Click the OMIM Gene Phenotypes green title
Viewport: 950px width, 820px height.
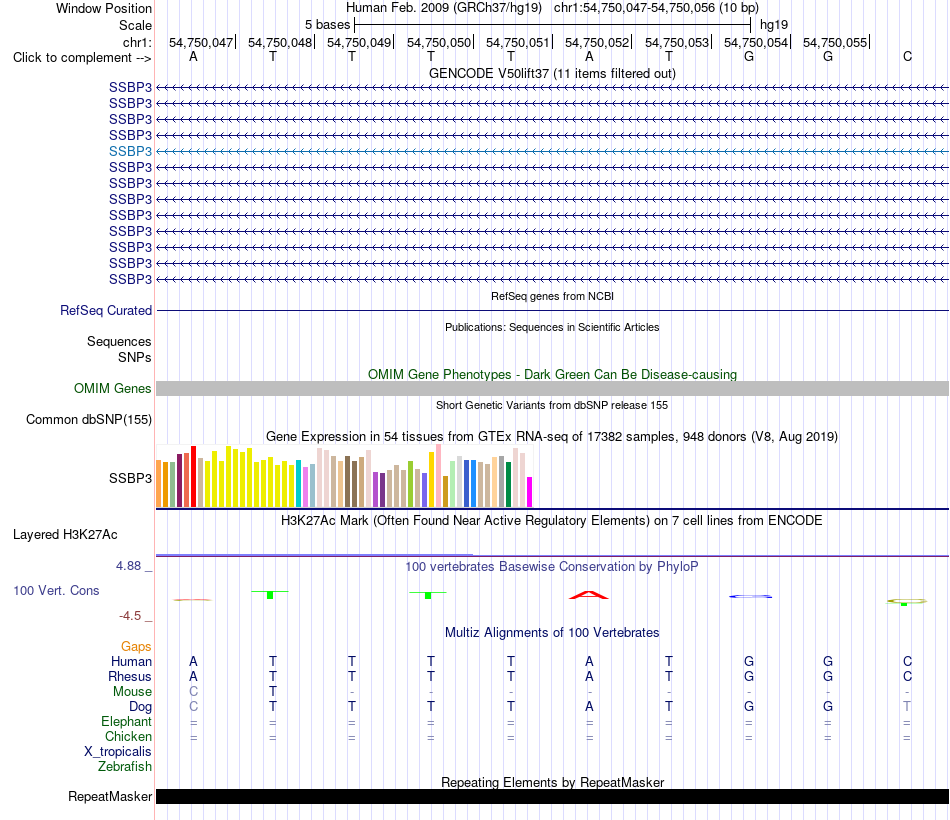coord(552,375)
